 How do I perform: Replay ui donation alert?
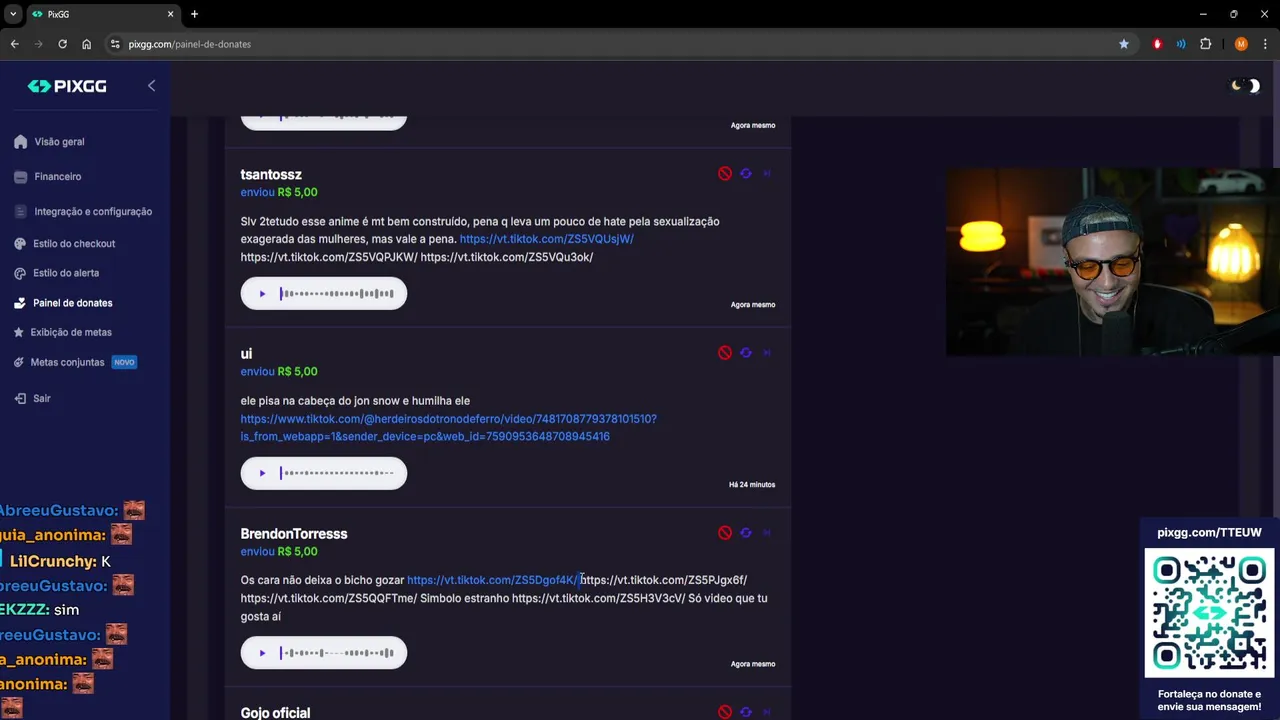tap(746, 353)
